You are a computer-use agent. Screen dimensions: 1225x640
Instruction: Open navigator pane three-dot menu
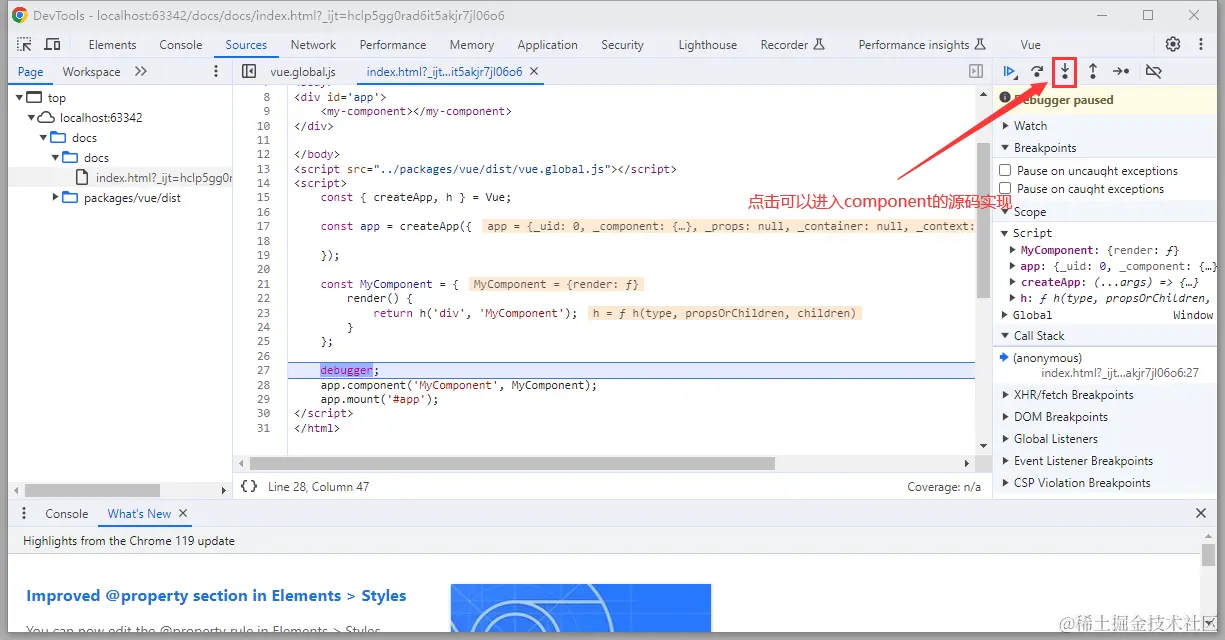tap(216, 72)
